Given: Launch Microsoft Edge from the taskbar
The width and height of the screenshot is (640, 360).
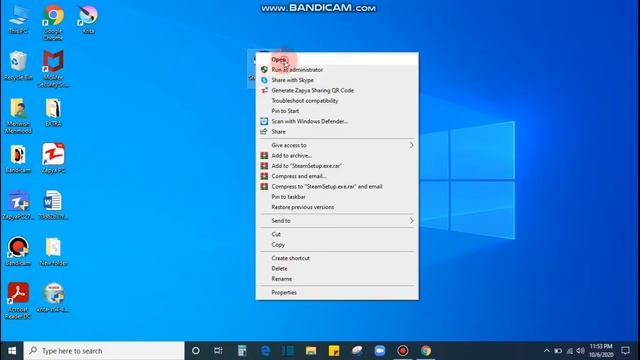Looking at the screenshot, I should click(x=265, y=351).
